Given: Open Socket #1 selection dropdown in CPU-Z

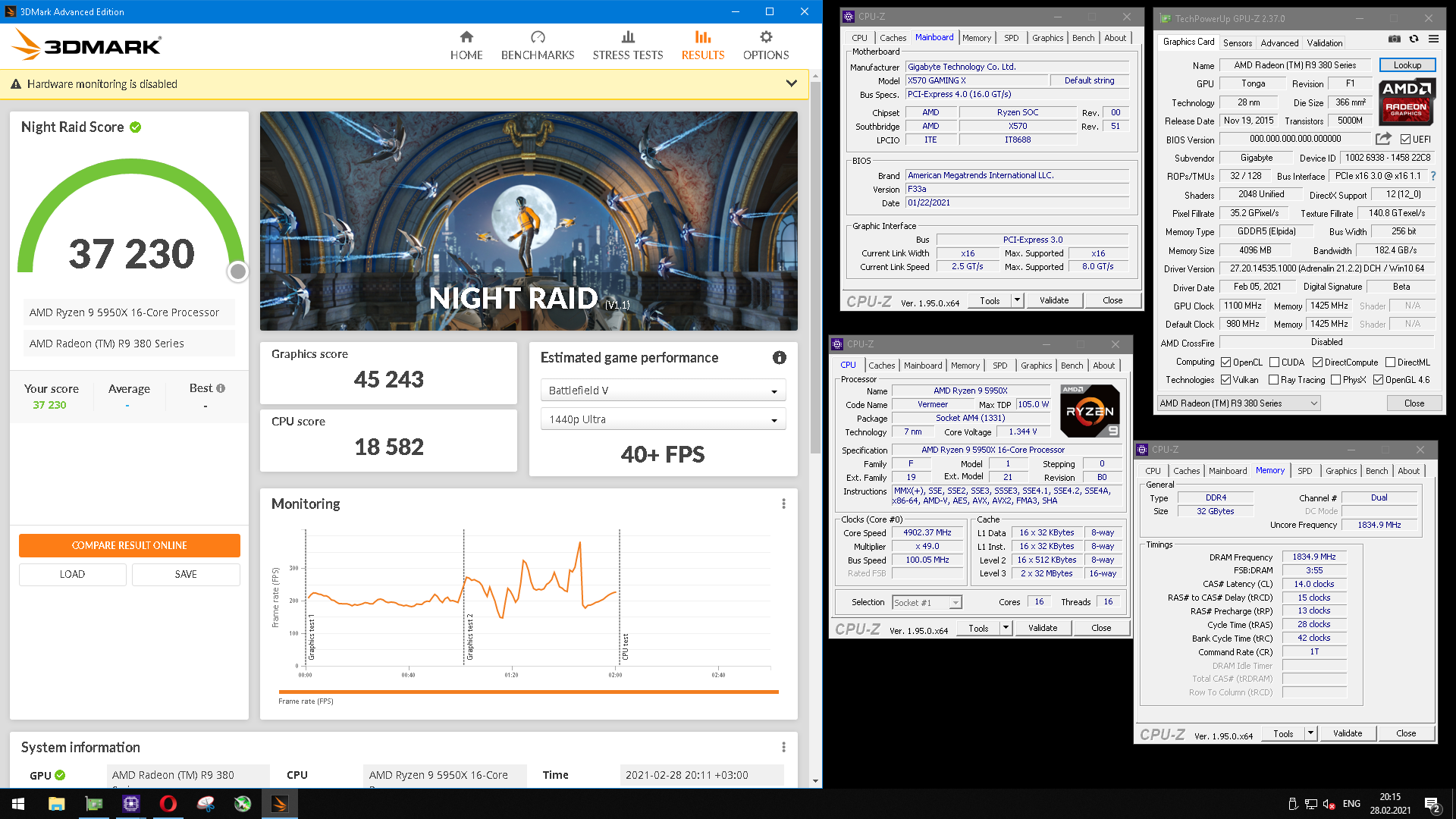Looking at the screenshot, I should (926, 603).
